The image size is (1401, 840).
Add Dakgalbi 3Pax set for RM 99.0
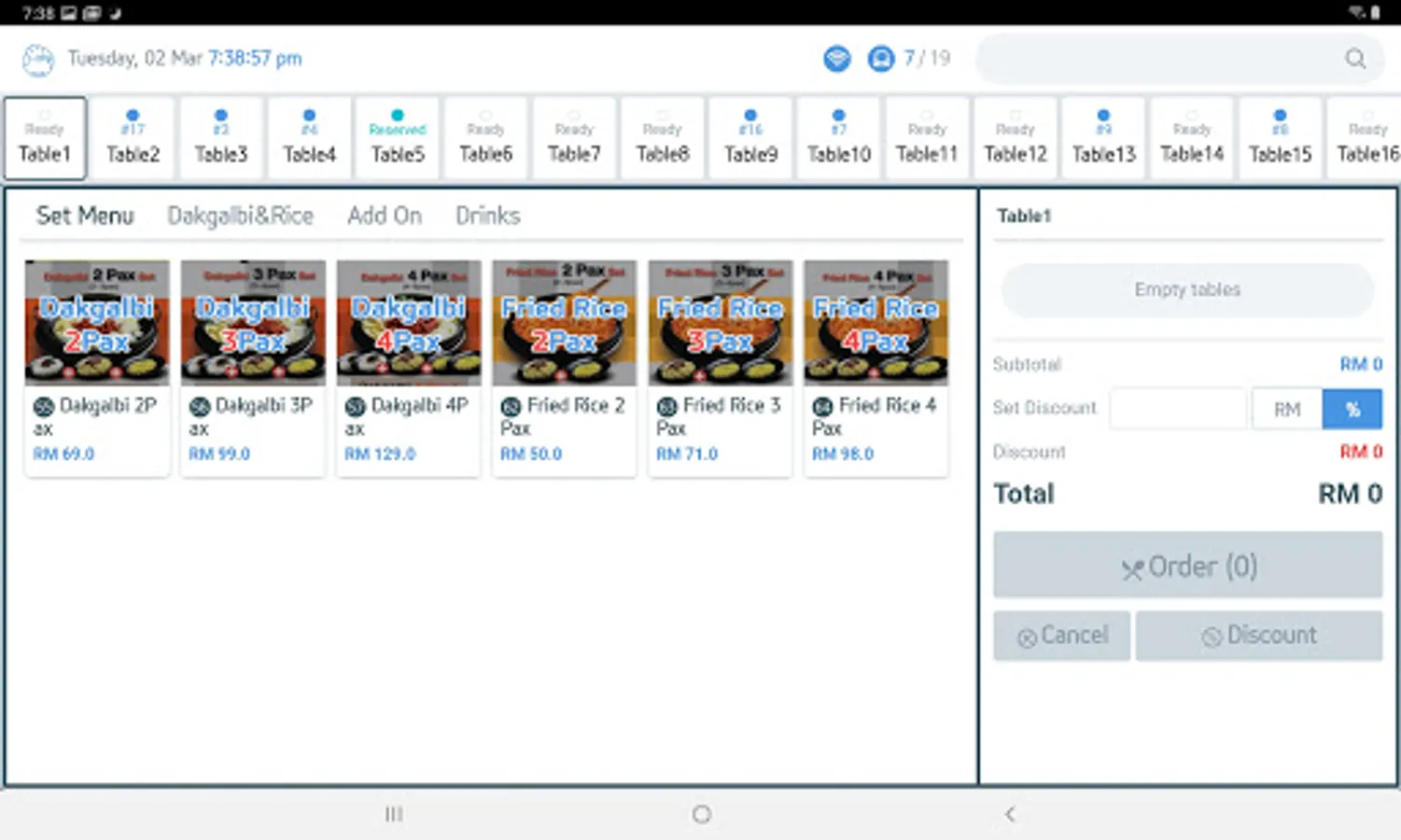click(253, 368)
